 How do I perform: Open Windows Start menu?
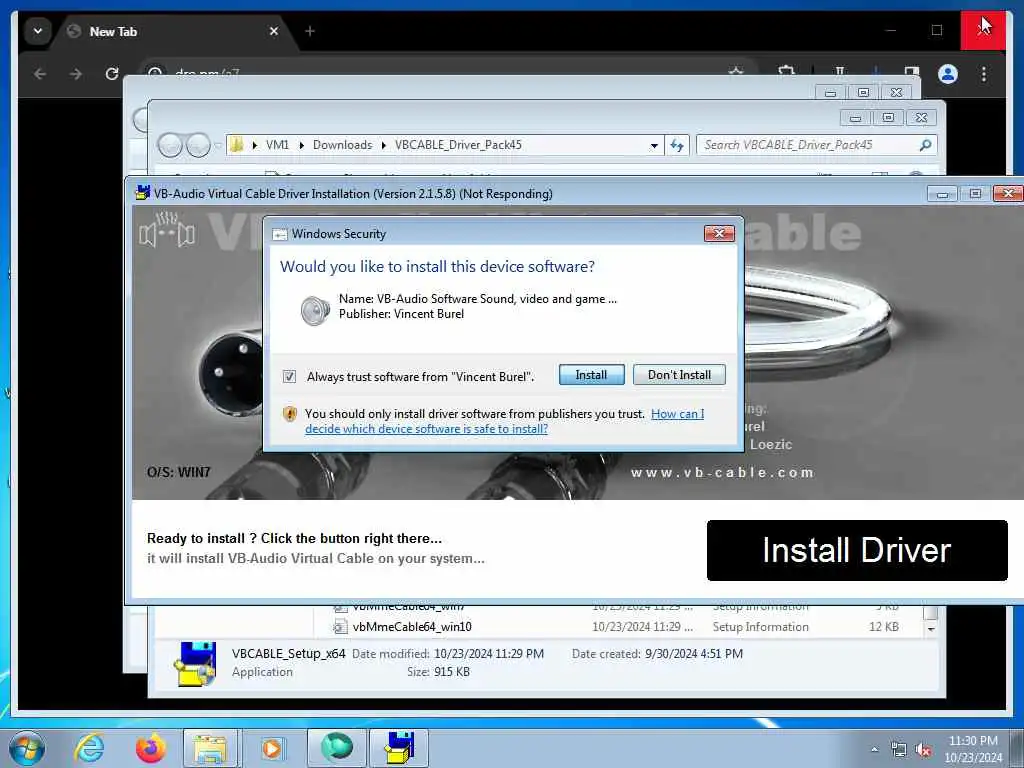[x=27, y=748]
